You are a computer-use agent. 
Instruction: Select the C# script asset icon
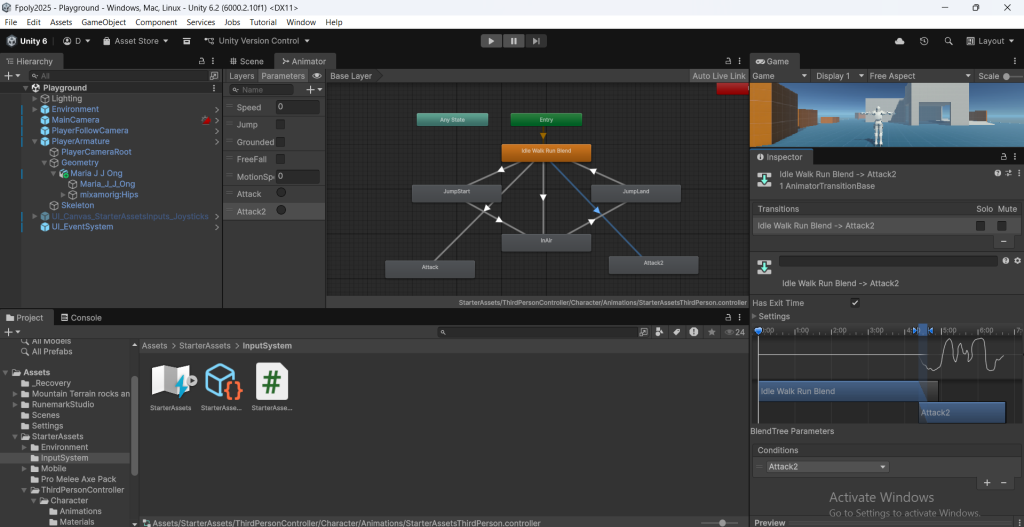pyautogui.click(x=272, y=382)
